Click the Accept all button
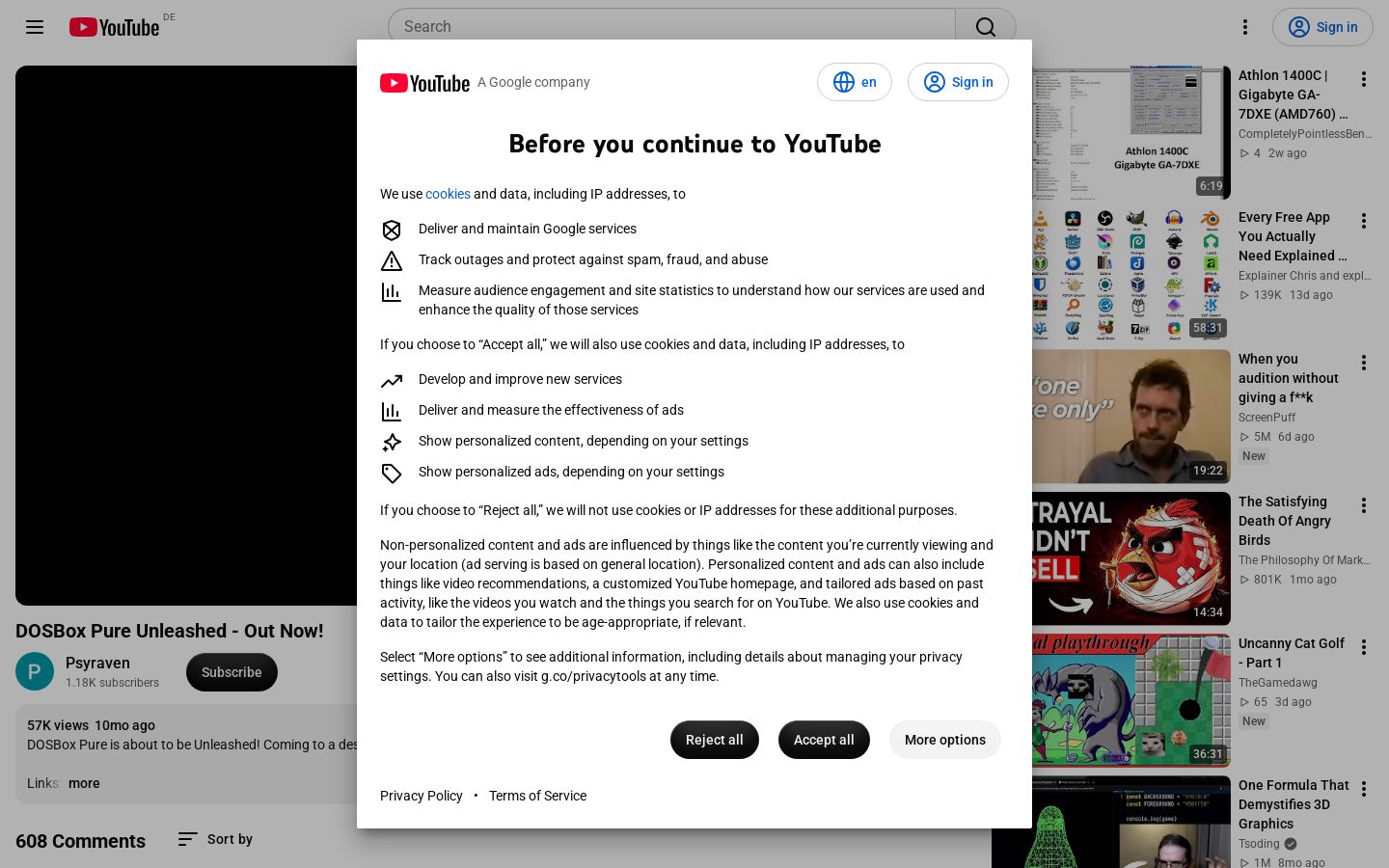 tap(824, 740)
